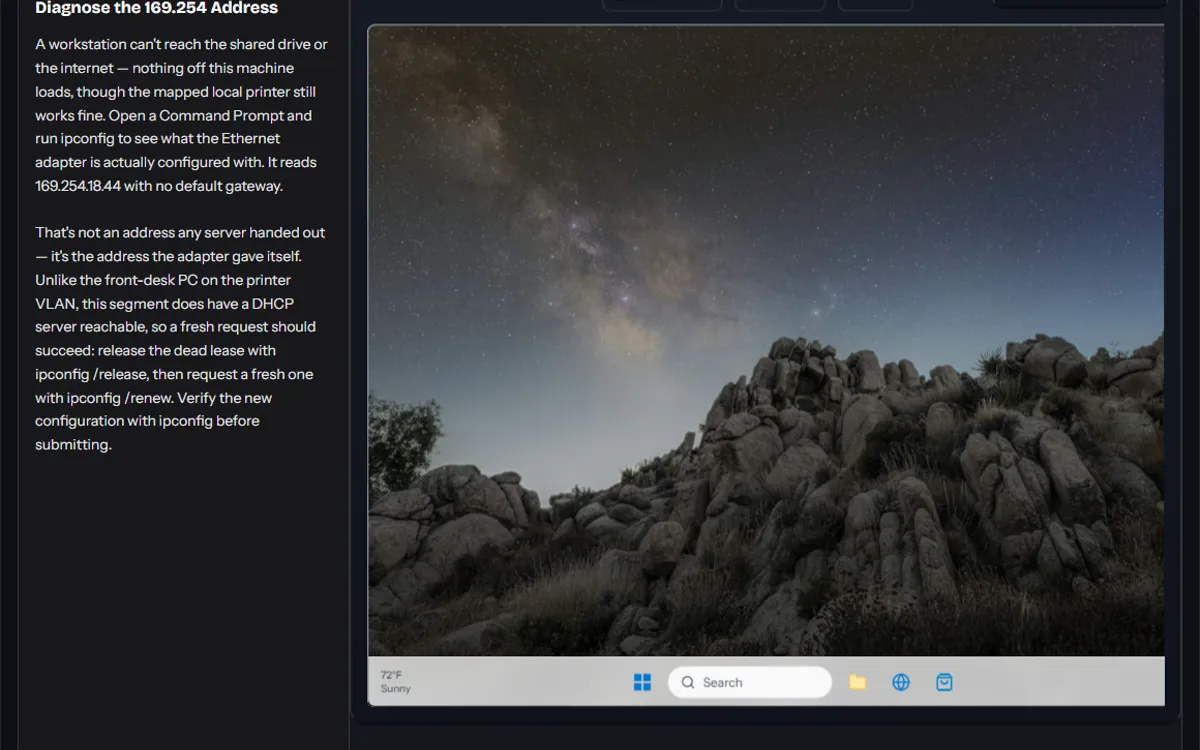Screen dimensions: 1200x750
Task: Click the cropped middle button above the desktop
Action: (780, 5)
